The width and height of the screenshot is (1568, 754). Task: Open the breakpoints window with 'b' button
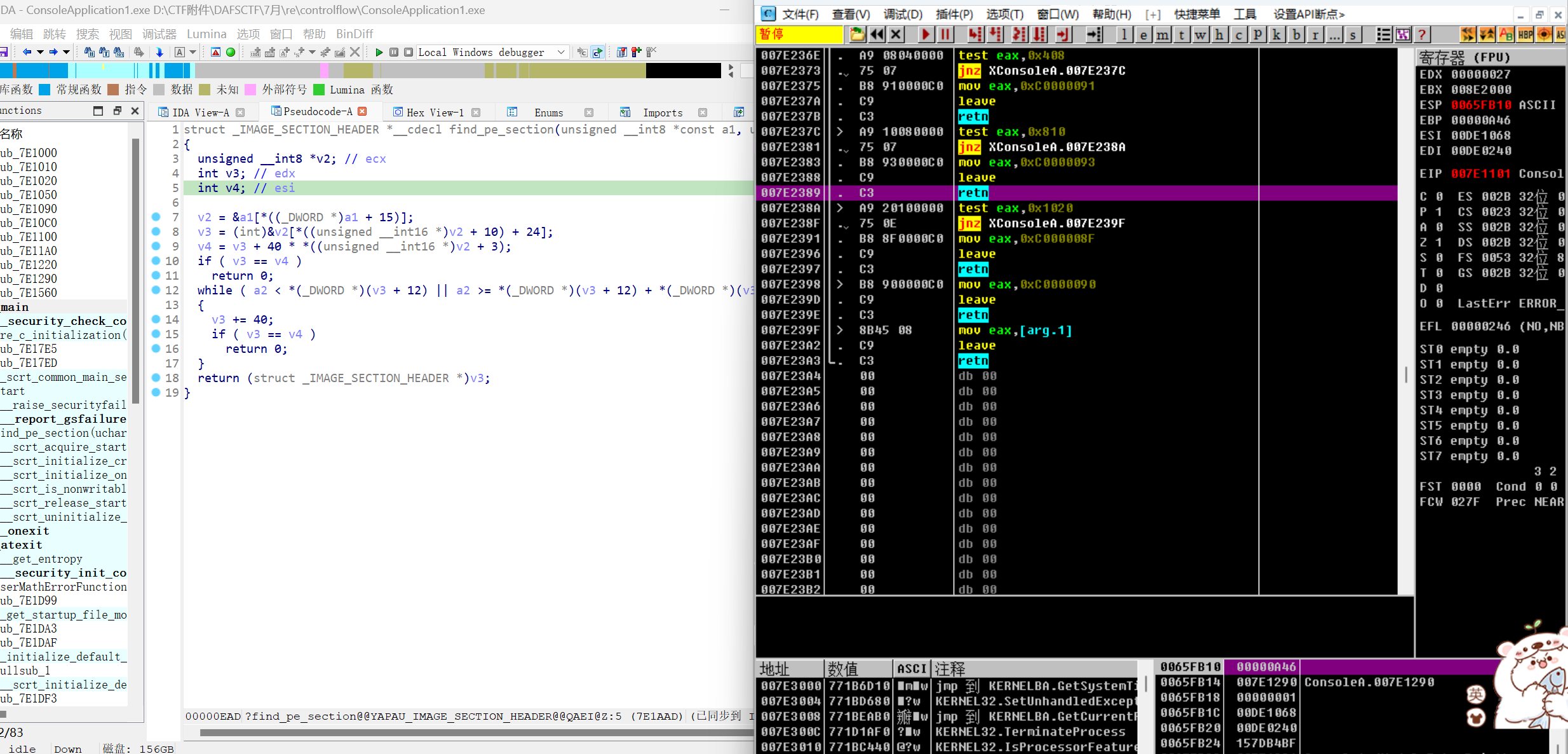click(x=1297, y=34)
